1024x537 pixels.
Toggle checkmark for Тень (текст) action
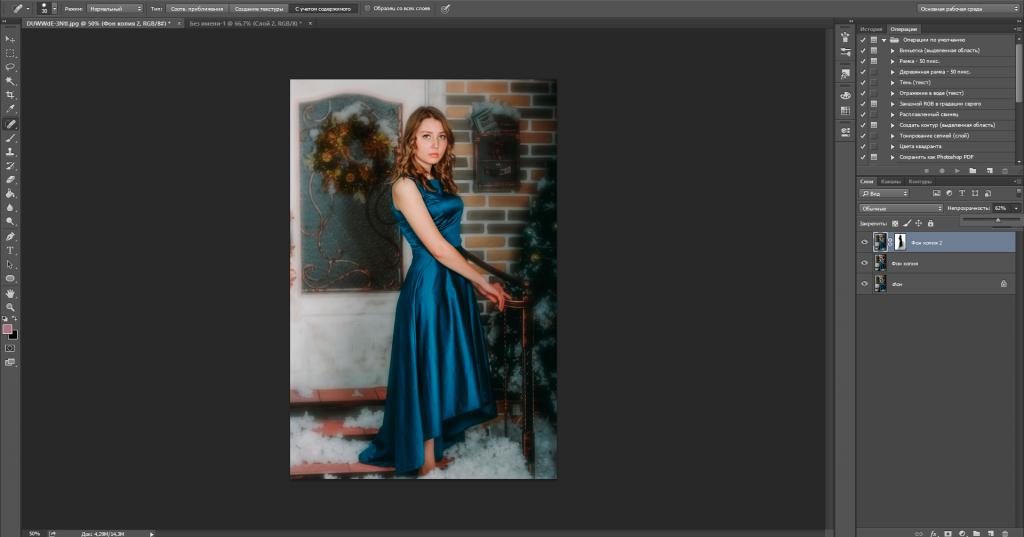863,82
